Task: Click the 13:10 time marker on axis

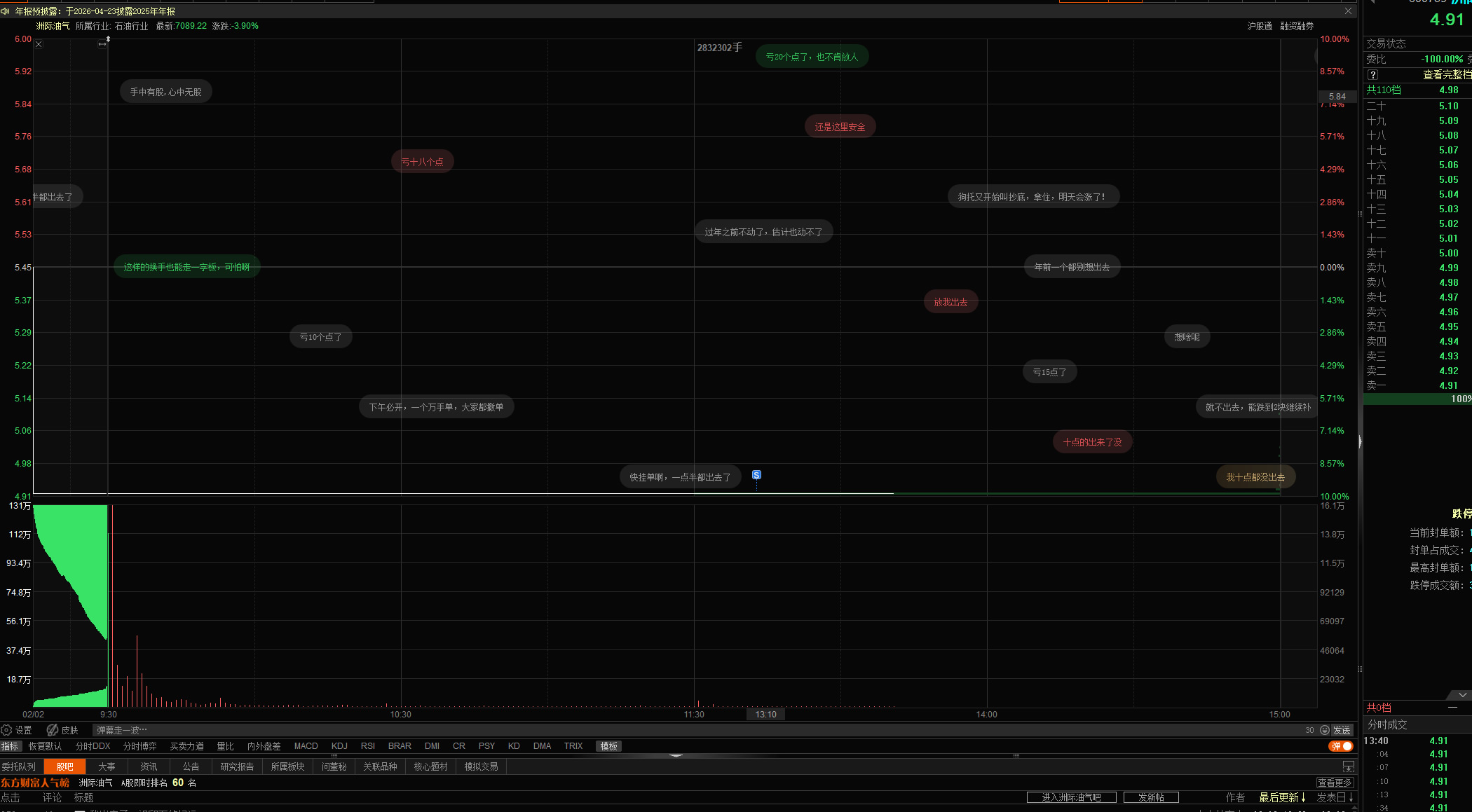Action: pos(765,715)
